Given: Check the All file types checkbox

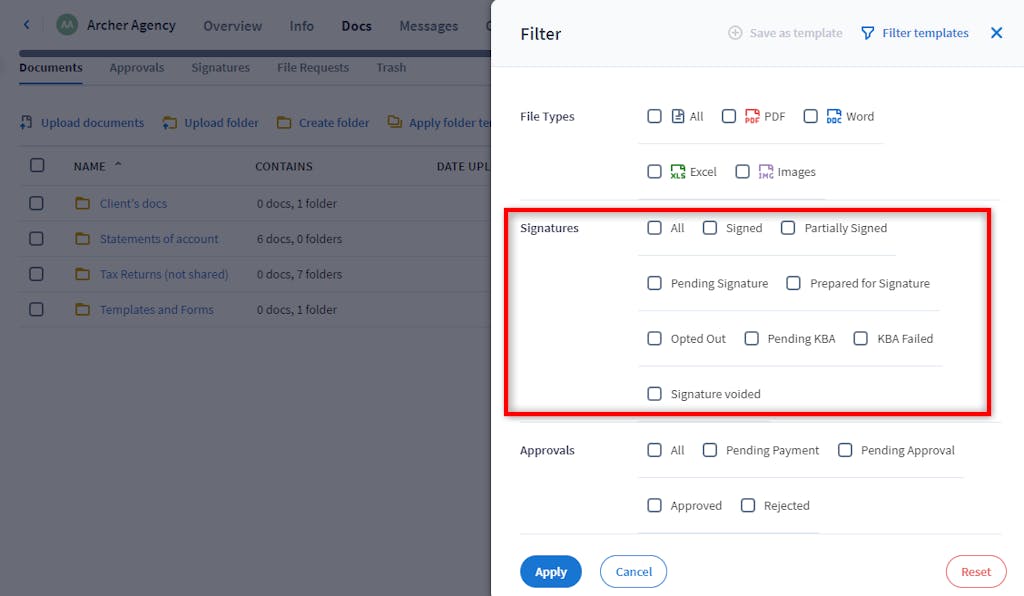Looking at the screenshot, I should (654, 116).
